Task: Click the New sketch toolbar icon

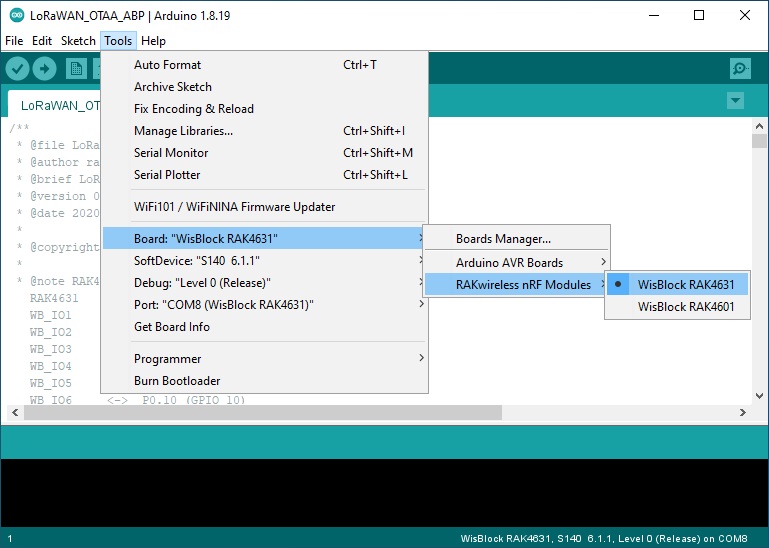Action: click(x=76, y=69)
